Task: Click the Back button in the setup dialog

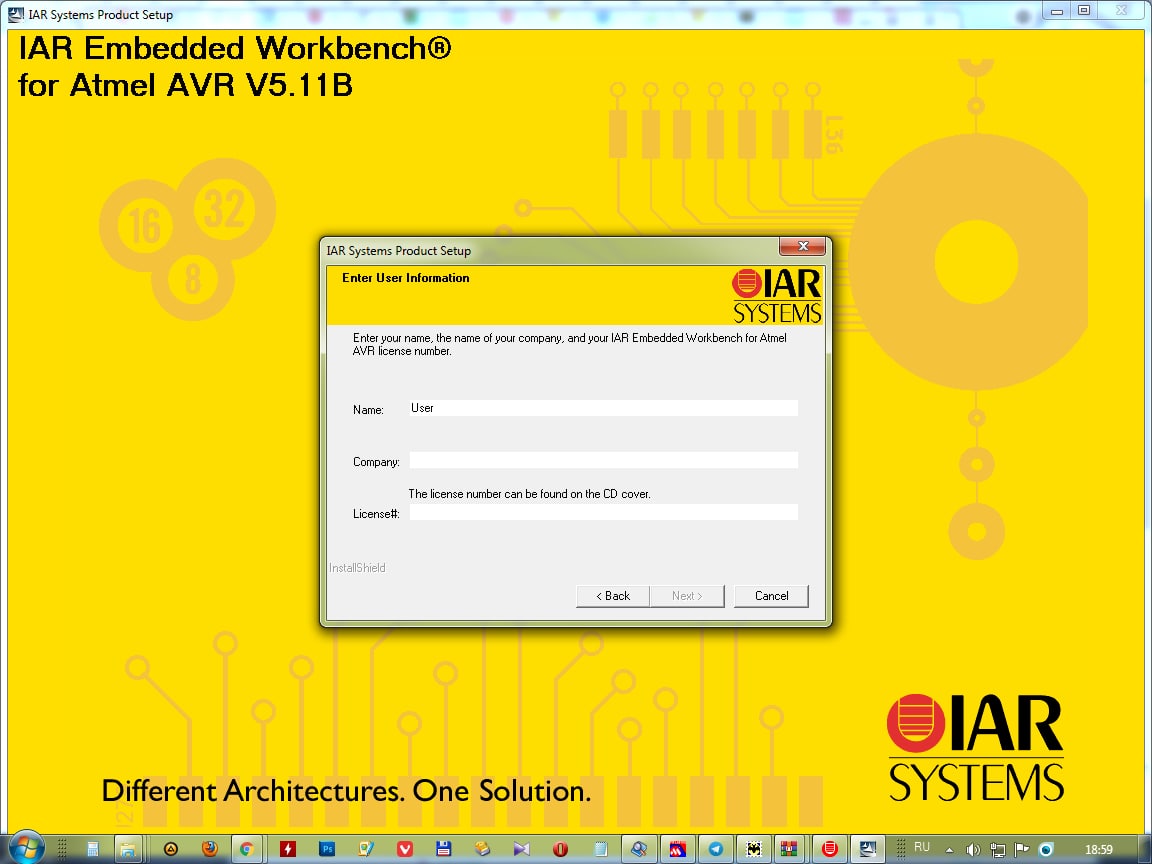Action: pyautogui.click(x=613, y=596)
